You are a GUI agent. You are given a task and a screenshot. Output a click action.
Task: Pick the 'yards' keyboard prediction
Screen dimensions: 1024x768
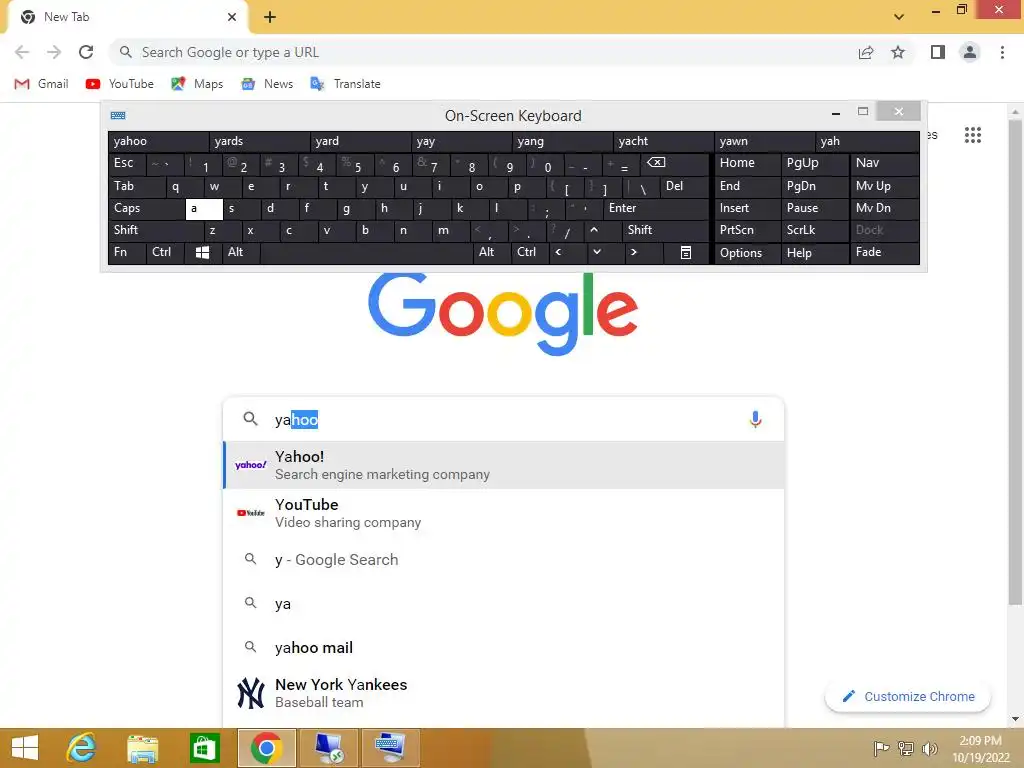259,141
